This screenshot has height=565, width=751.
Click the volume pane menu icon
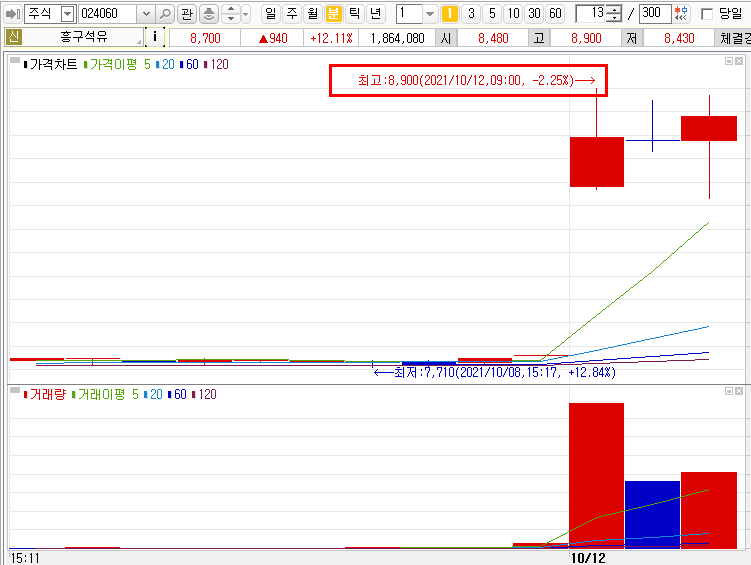tap(15, 391)
